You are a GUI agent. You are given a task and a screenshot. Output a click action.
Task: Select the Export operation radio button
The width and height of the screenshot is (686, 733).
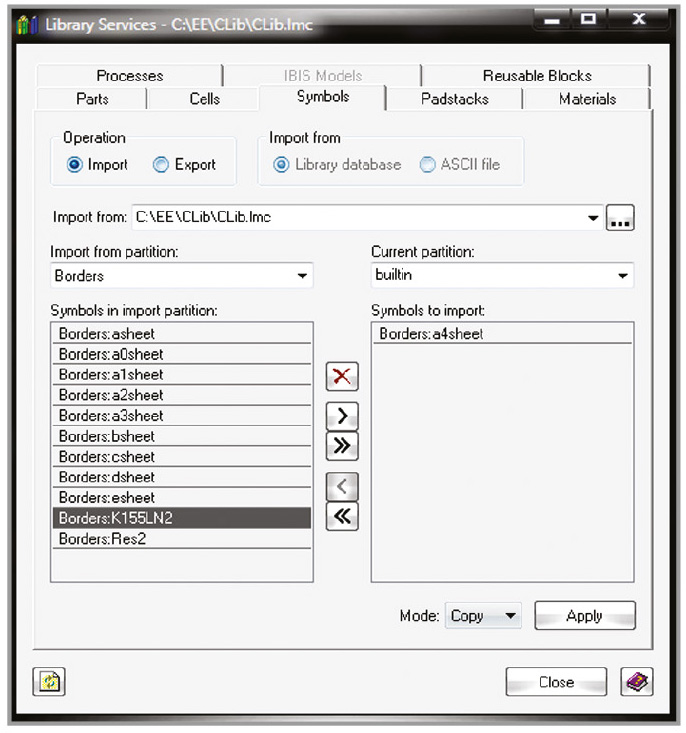161,165
